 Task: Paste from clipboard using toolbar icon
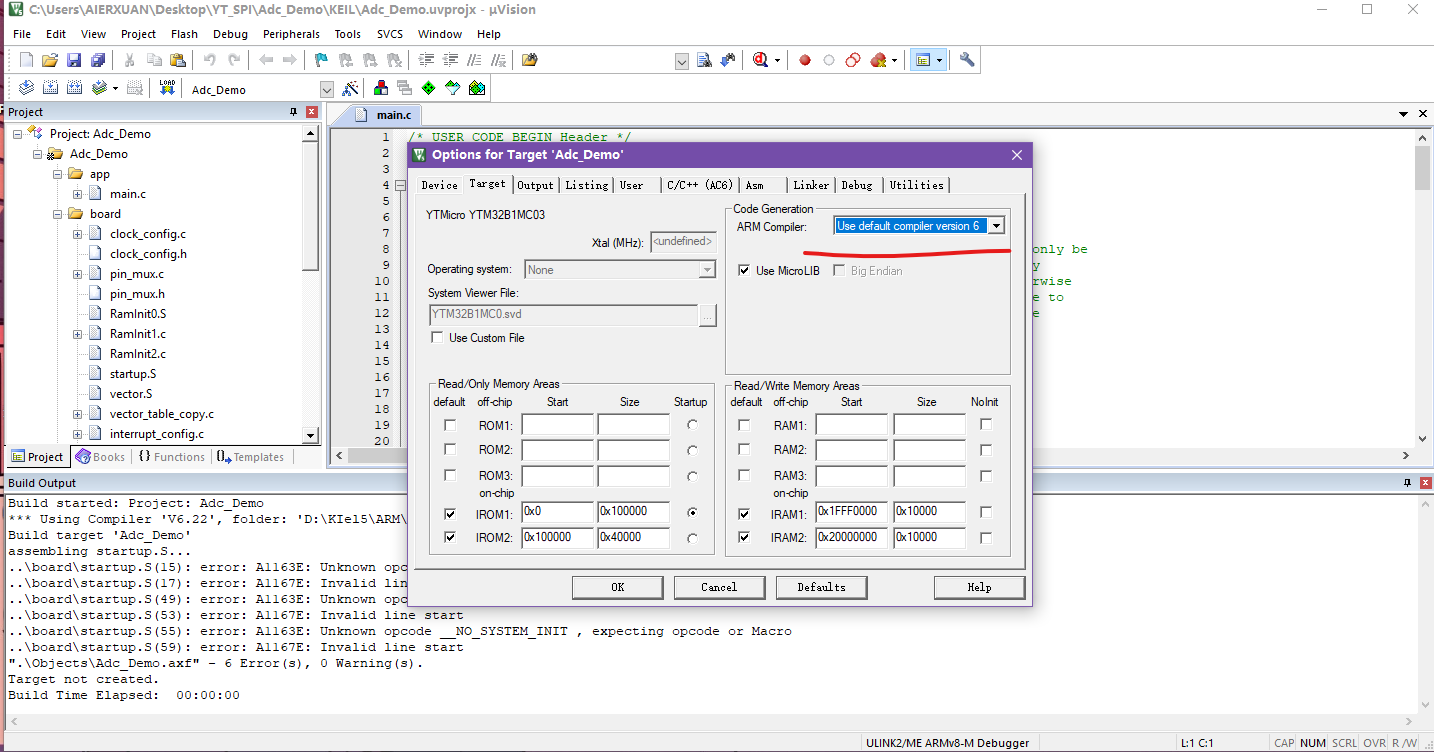tap(177, 60)
